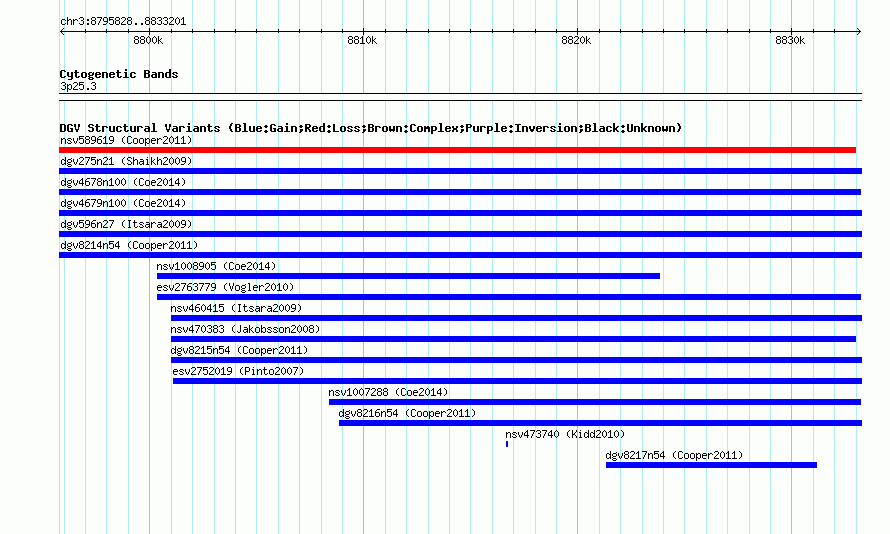
Task: Click the right arrow on the ruler
Action: tap(858, 32)
